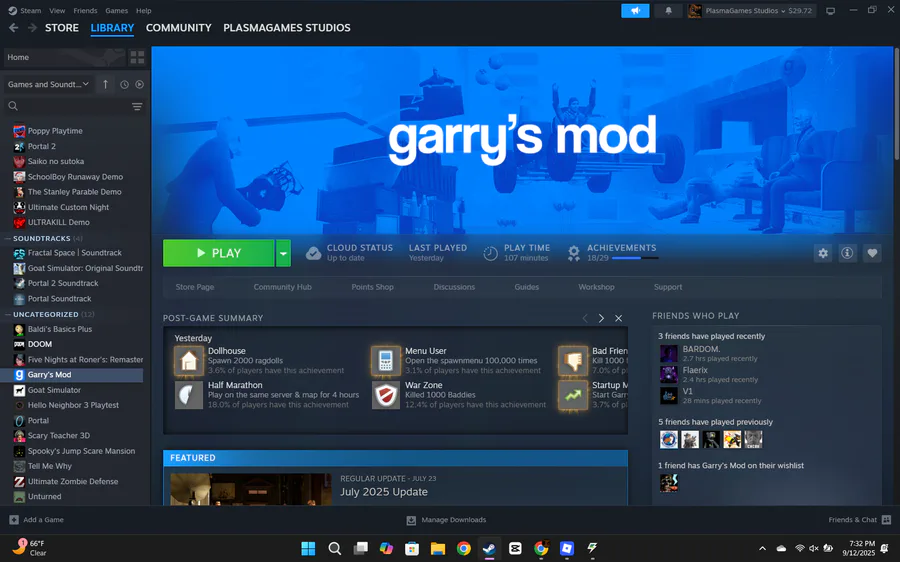Screen dimensions: 900x562
Task: Open the weather widget on taskbar
Action: [x=30, y=548]
